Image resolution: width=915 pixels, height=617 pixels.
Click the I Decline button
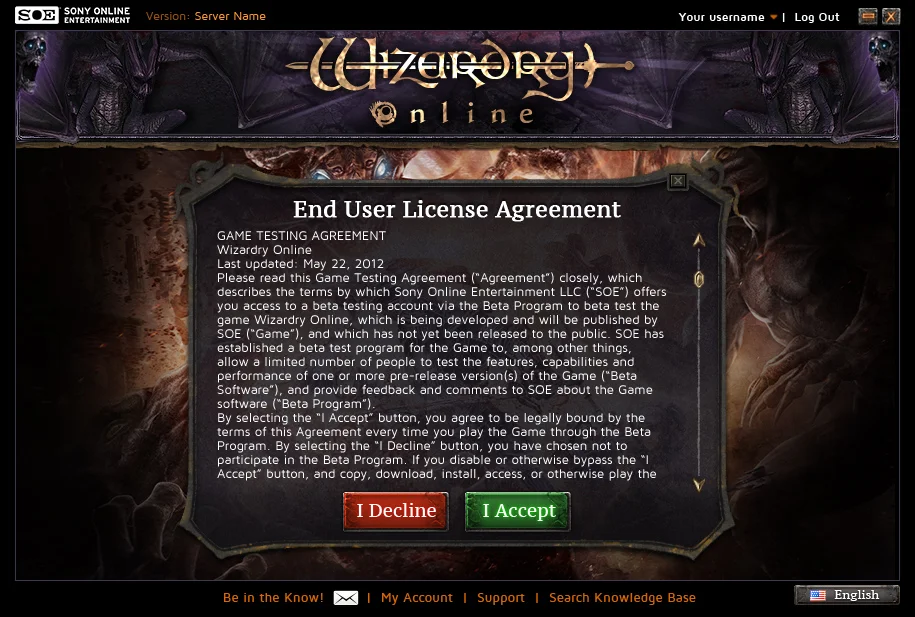click(x=396, y=511)
